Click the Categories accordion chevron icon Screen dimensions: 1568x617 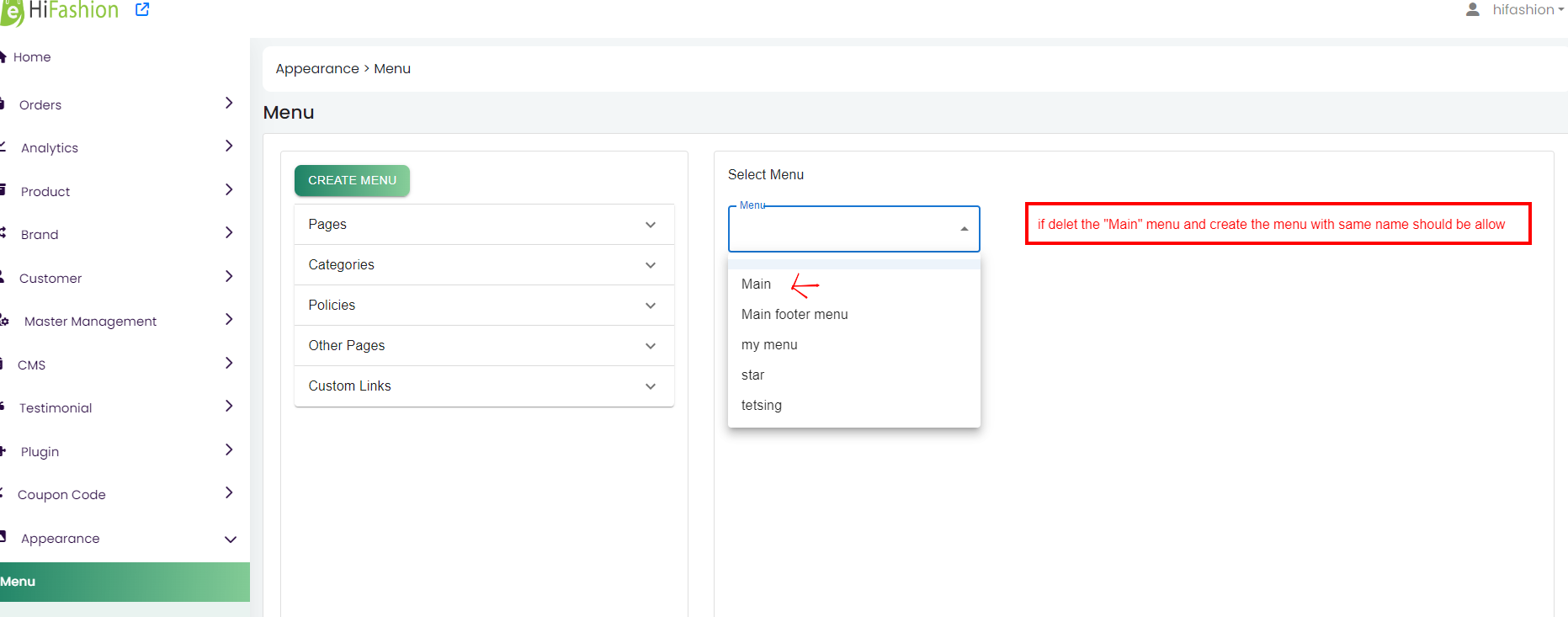651,265
